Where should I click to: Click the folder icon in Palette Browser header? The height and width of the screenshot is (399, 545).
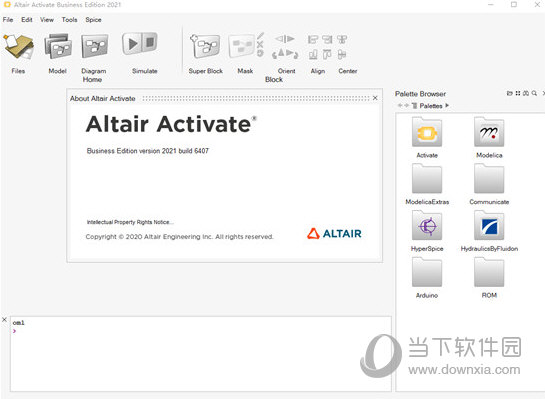510,93
